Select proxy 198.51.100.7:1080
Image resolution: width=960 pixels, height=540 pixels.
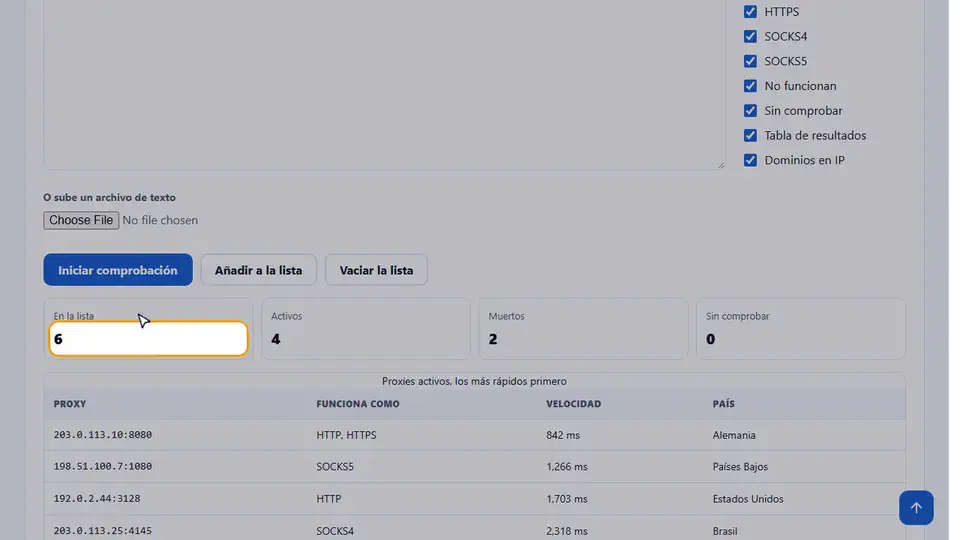click(x=102, y=467)
